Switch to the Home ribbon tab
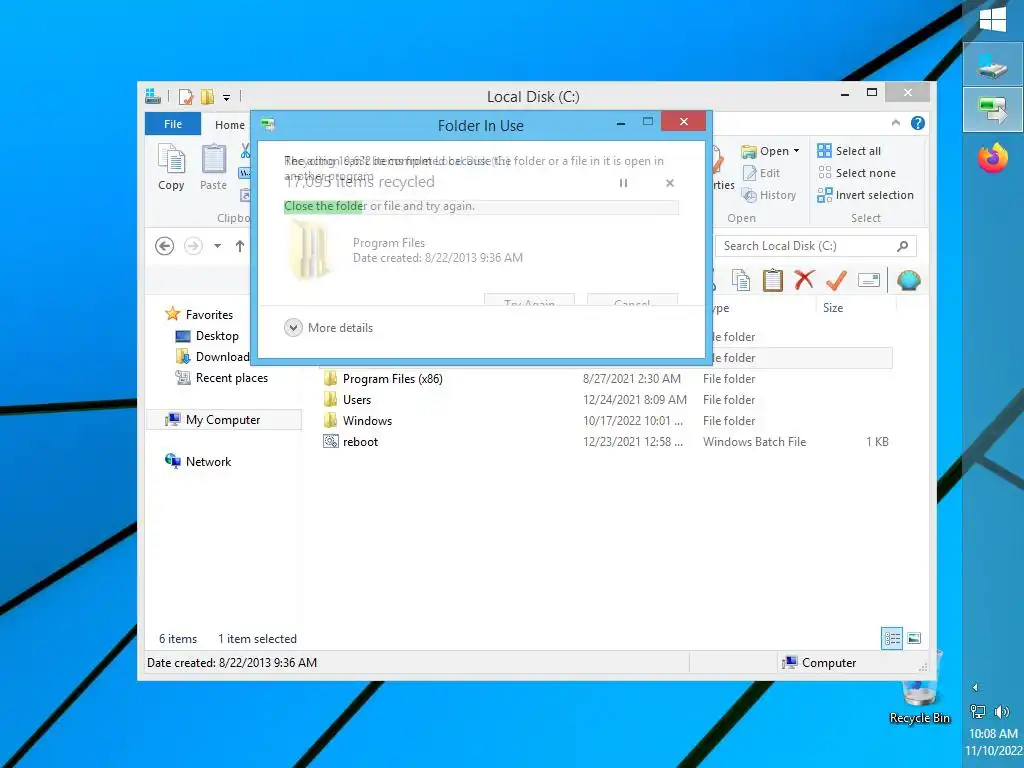This screenshot has width=1024, height=768. [230, 125]
